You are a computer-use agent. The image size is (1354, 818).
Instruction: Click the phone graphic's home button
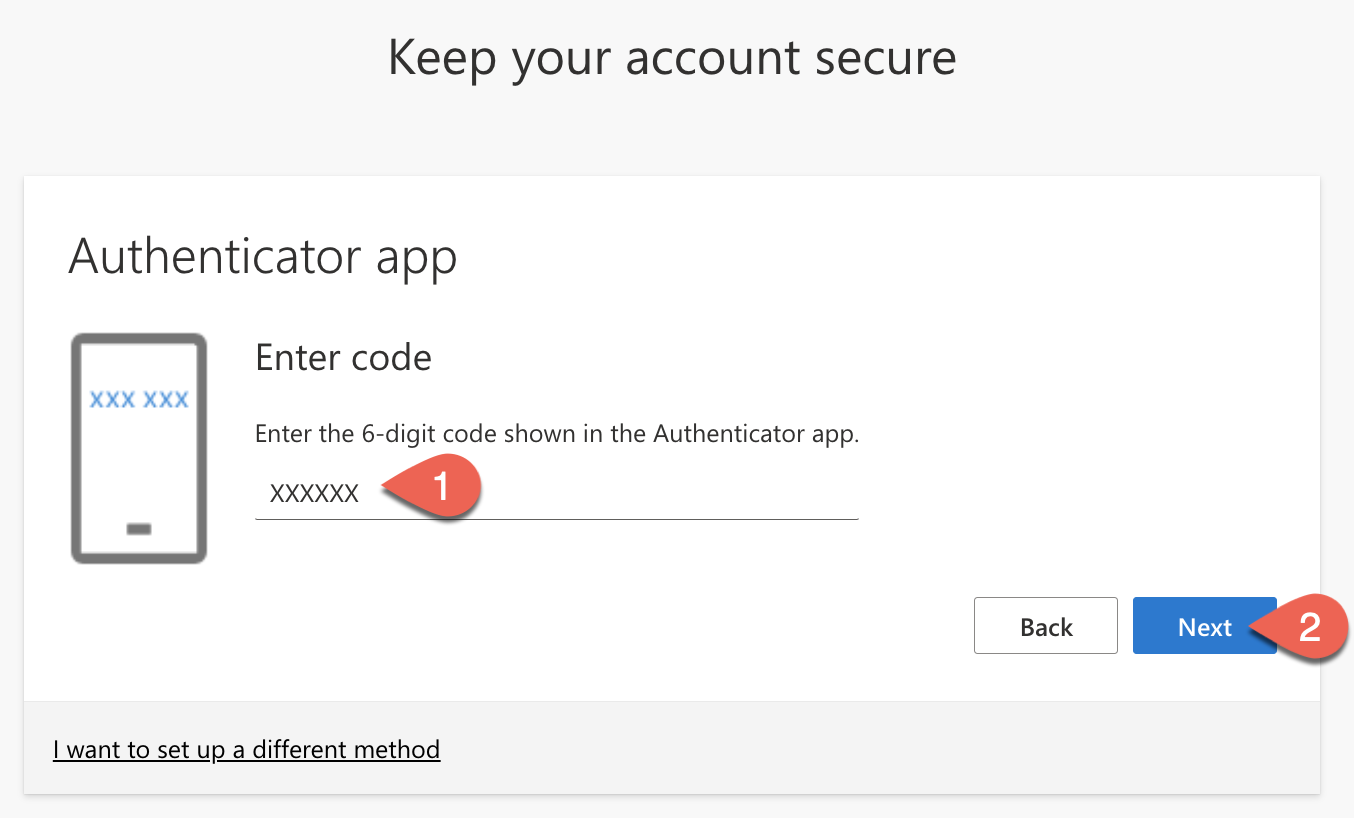(x=139, y=528)
